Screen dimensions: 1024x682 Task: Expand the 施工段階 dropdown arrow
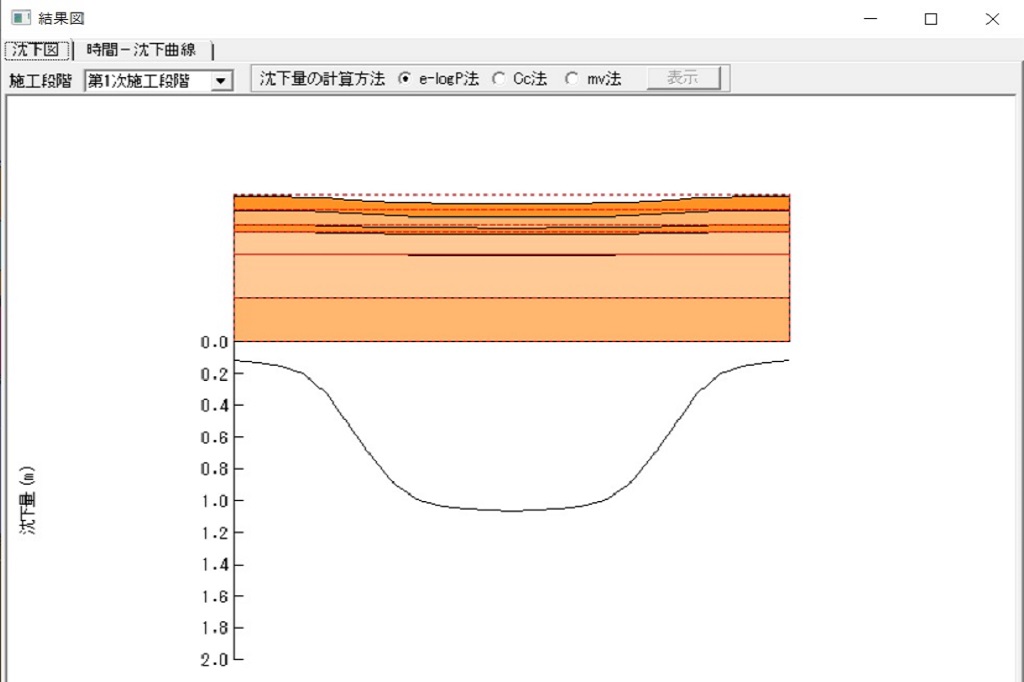pos(222,81)
